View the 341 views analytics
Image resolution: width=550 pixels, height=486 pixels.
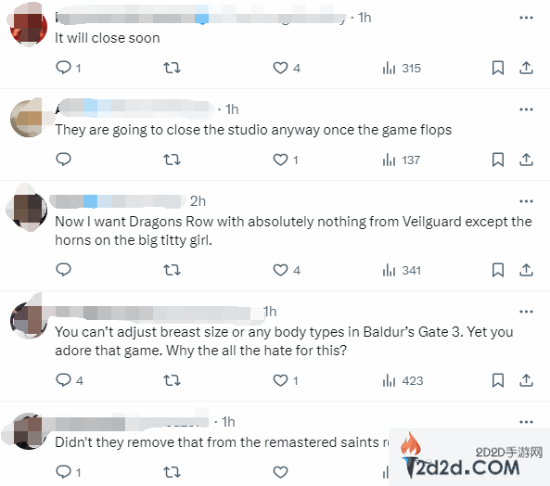402,270
